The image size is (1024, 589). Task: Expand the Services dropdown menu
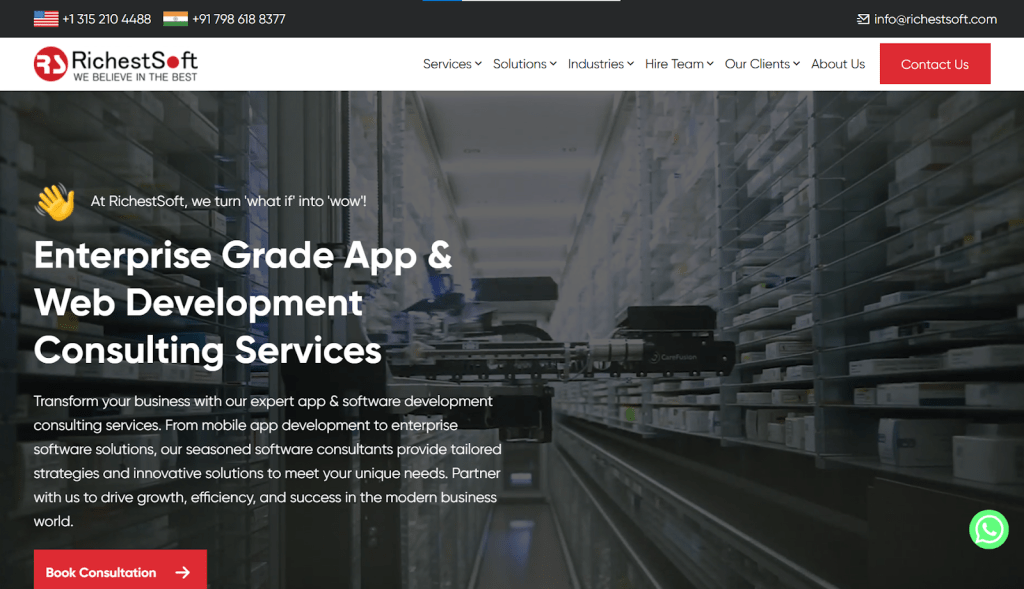452,64
